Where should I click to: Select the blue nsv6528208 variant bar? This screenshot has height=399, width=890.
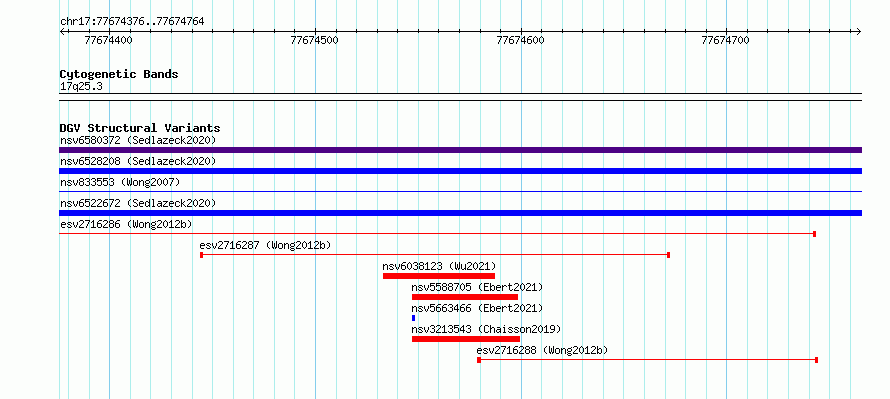coord(460,171)
